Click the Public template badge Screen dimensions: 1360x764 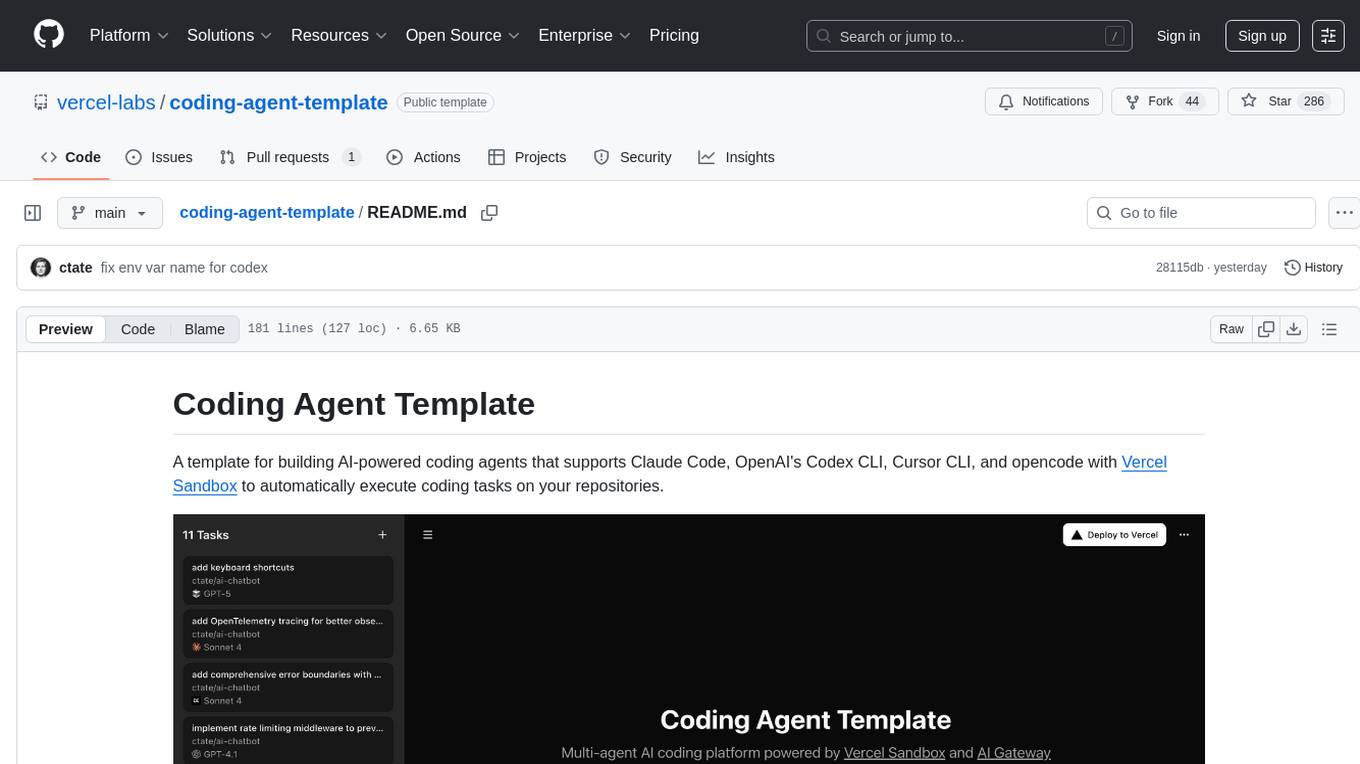(445, 102)
